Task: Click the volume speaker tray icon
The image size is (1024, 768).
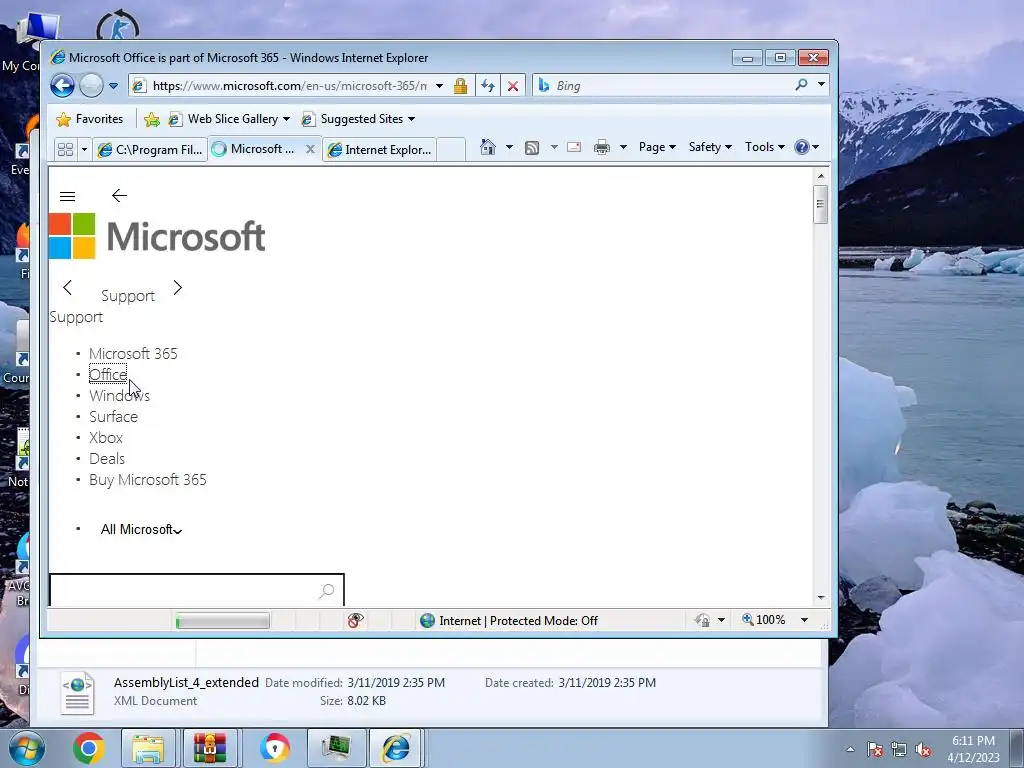Action: [923, 750]
